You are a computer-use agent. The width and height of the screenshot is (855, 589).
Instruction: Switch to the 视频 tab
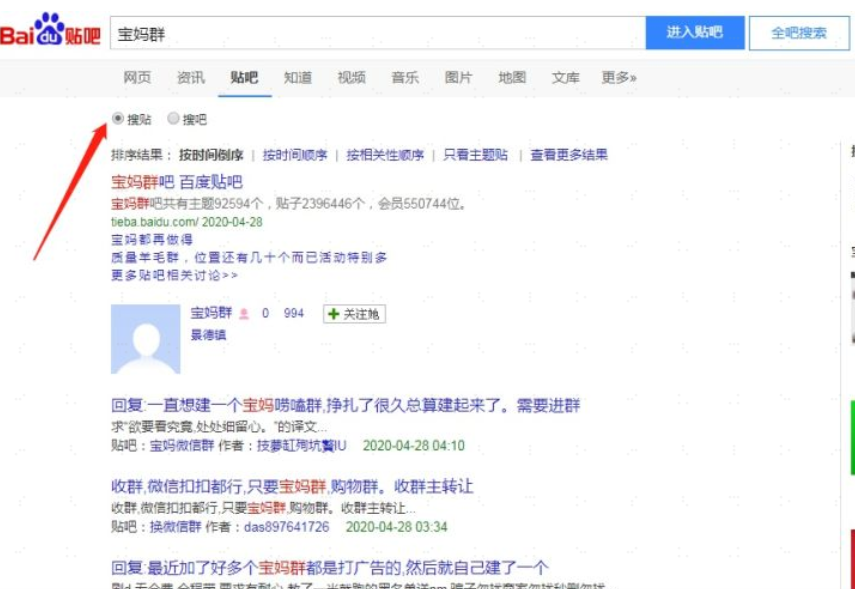coord(351,77)
